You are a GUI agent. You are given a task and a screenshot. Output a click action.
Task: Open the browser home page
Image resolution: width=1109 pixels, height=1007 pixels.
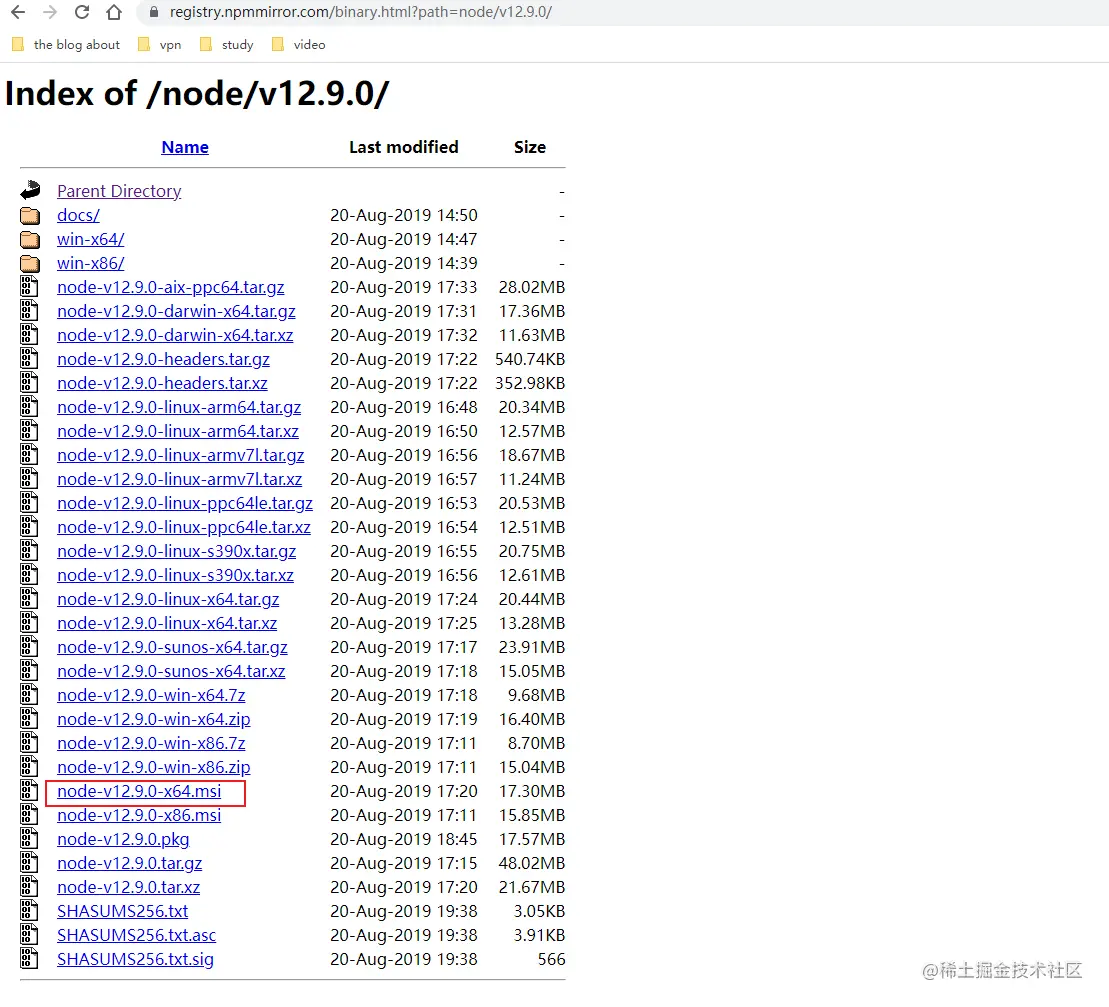pyautogui.click(x=114, y=12)
